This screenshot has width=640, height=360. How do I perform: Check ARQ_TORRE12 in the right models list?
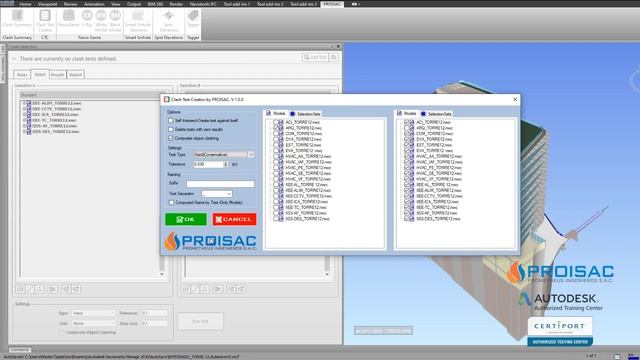[x=407, y=128]
